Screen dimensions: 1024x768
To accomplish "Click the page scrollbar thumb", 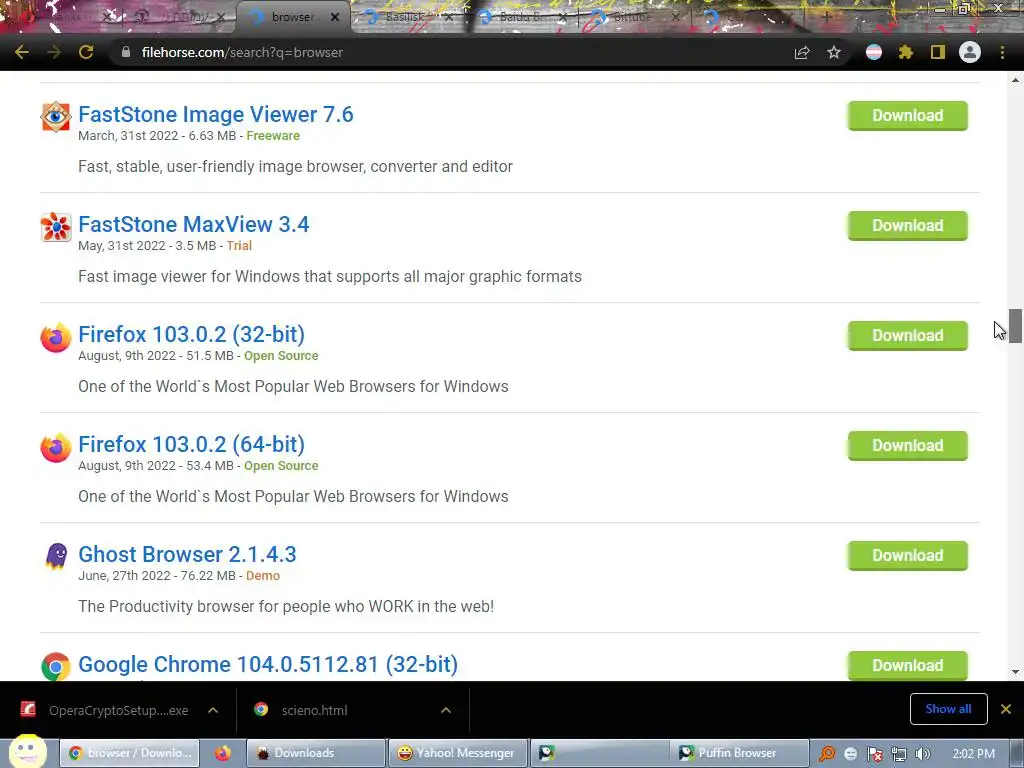I will pos(1014,325).
